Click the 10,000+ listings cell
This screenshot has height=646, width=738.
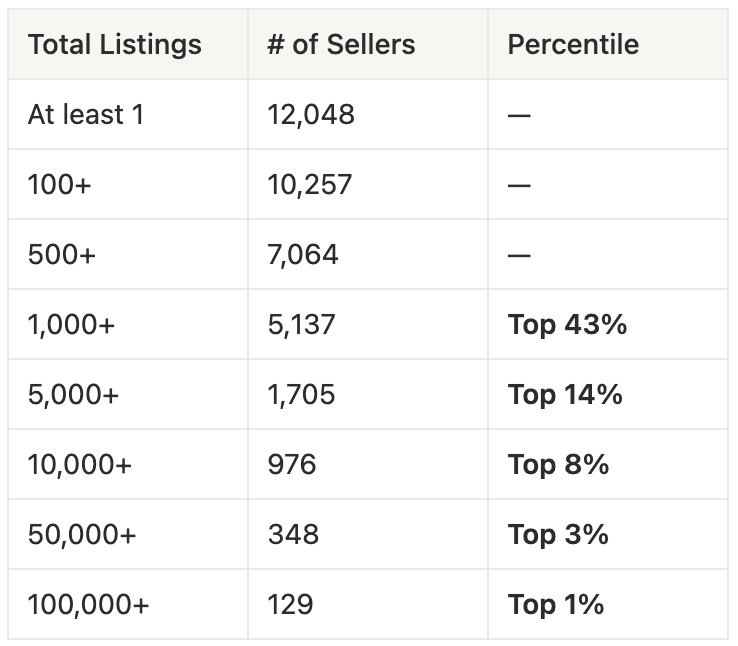(x=80, y=465)
